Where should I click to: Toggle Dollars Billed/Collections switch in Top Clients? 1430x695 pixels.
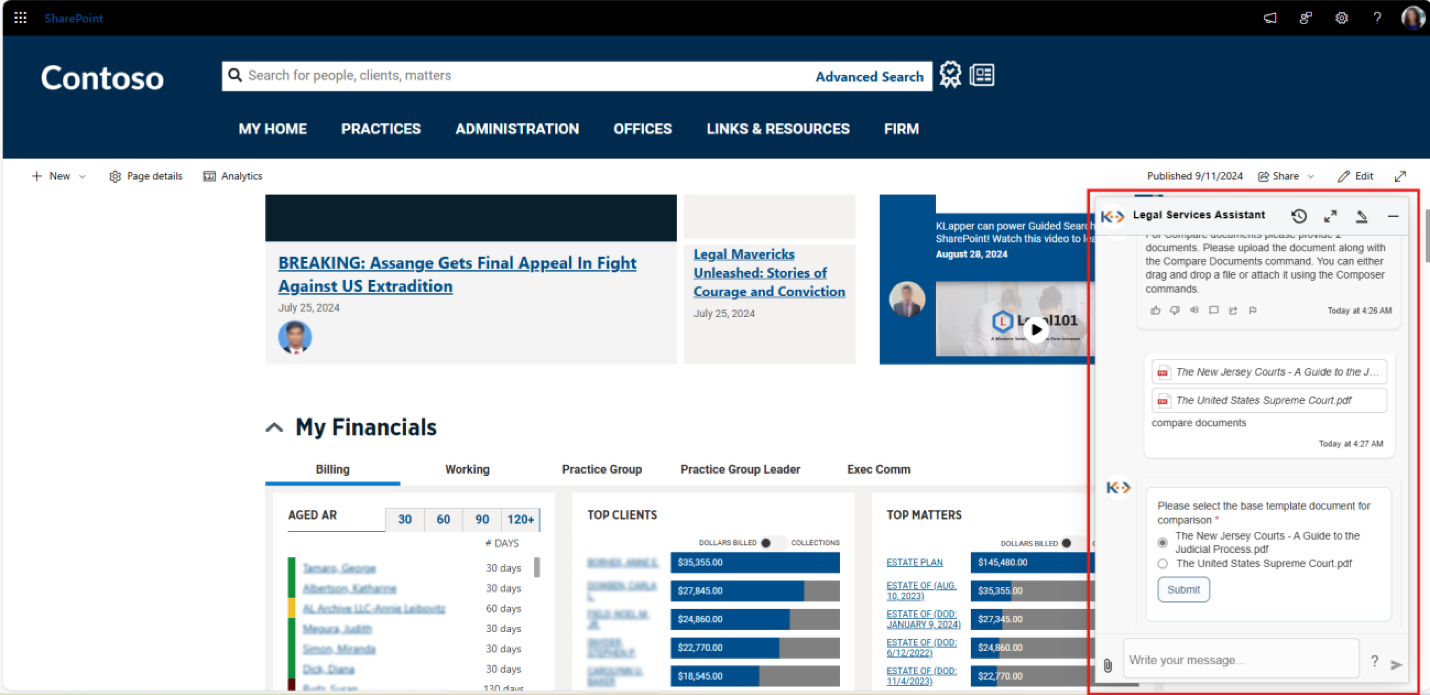click(x=772, y=543)
